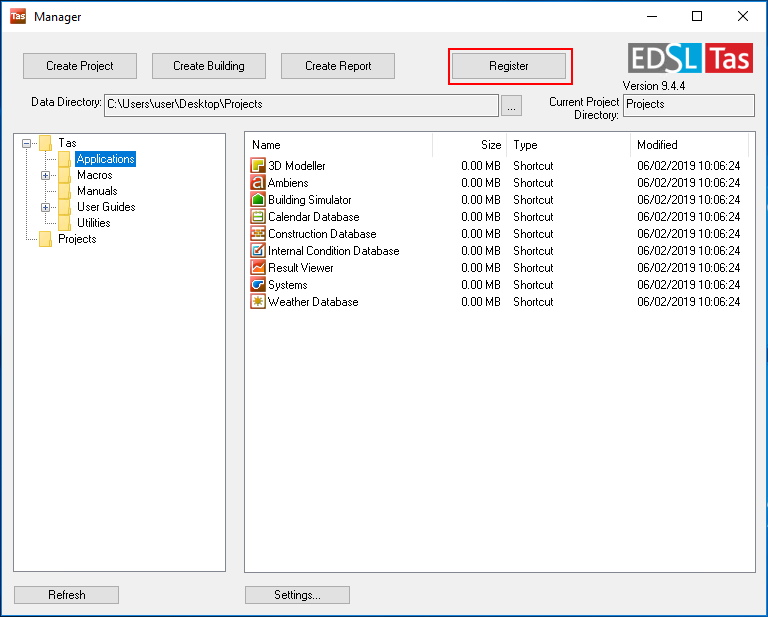Sort list by Modified column header
The height and width of the screenshot is (617, 768).
690,145
